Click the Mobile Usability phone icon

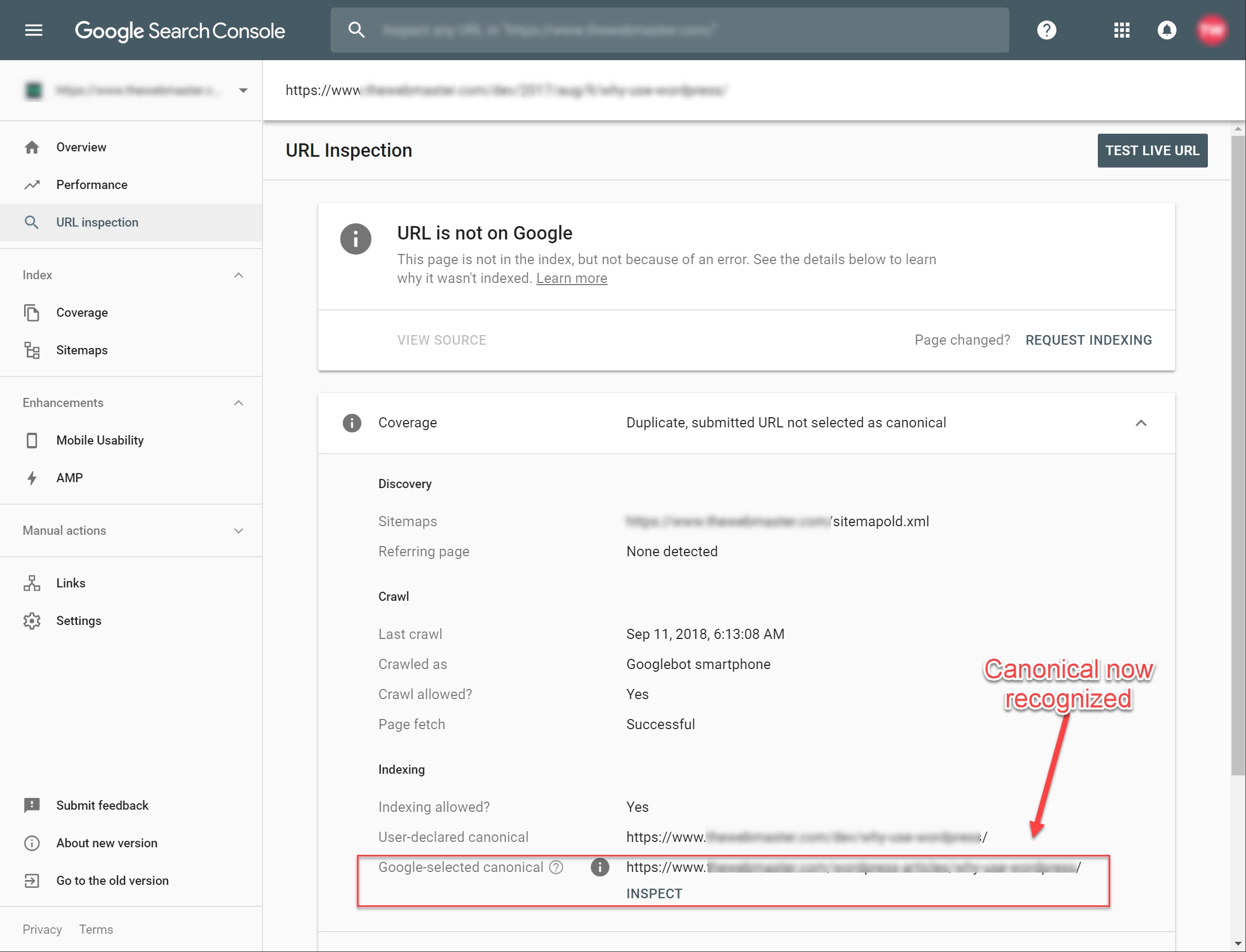32,440
